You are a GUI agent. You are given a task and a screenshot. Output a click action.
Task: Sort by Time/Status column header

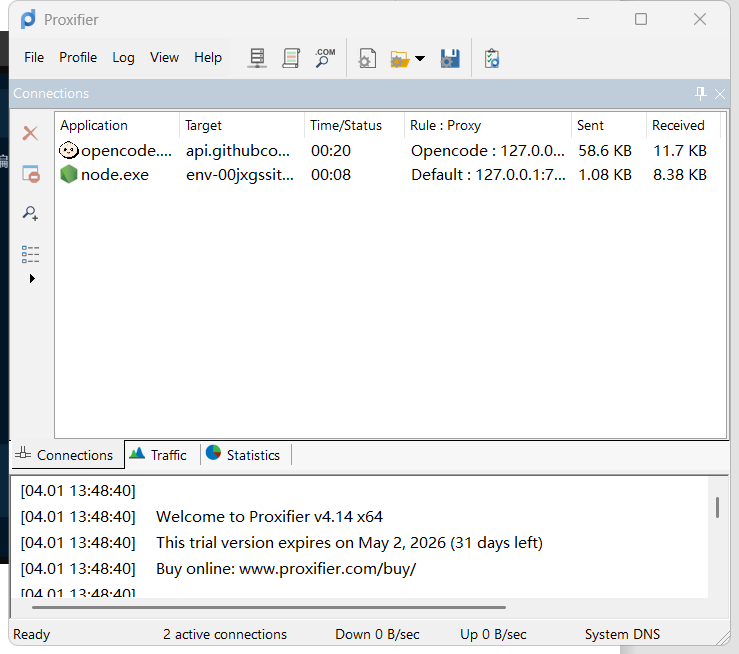click(x=354, y=125)
